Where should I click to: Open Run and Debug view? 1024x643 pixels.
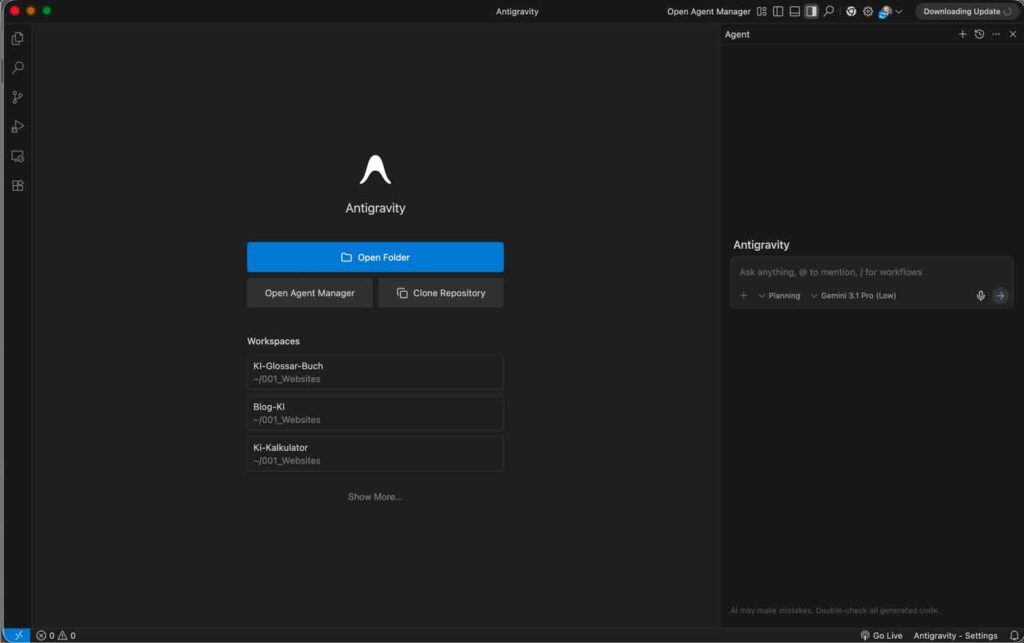[x=18, y=127]
